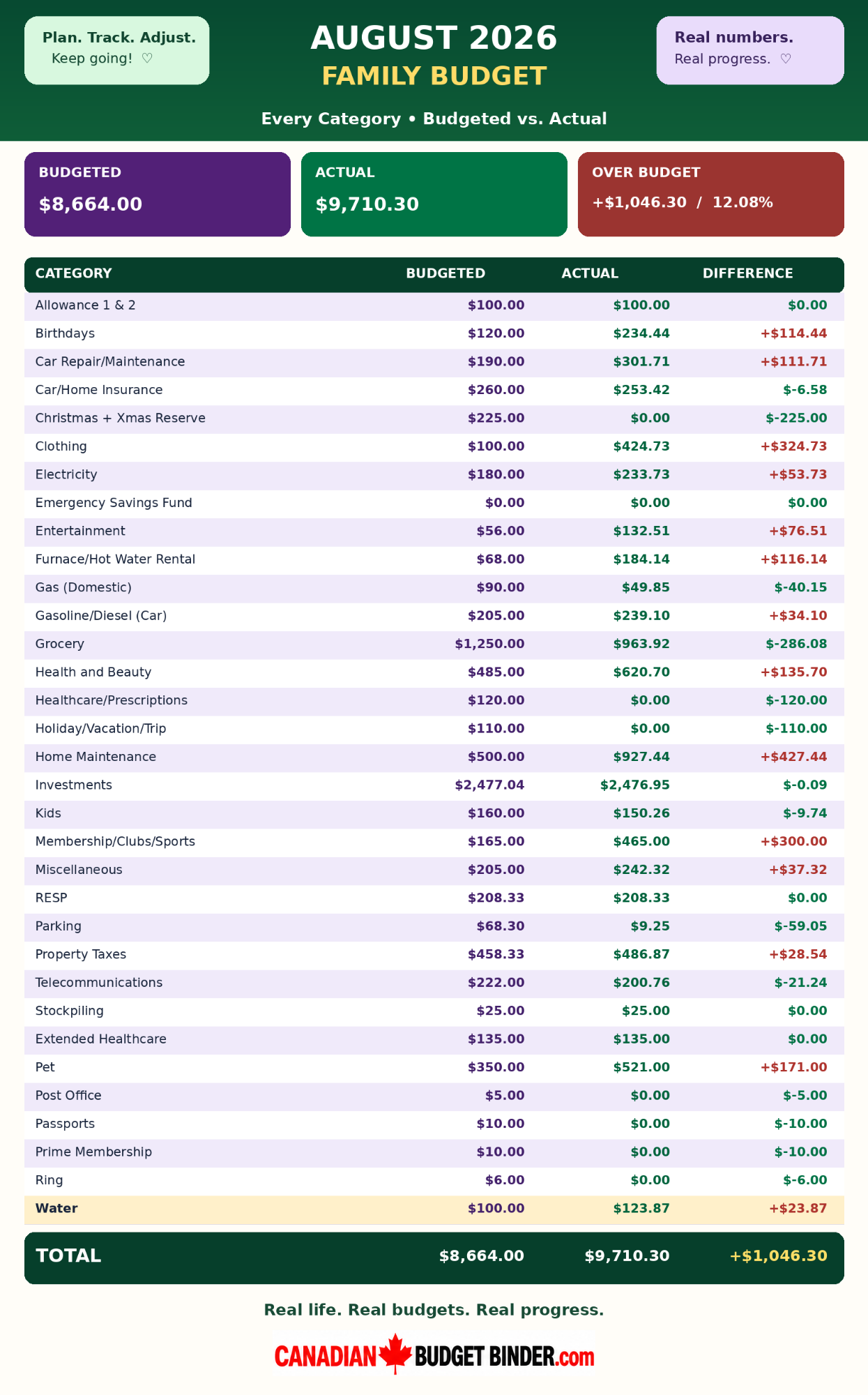Screen dimensions: 868x1395
Task: Select the Electricity category label
Action: click(66, 474)
